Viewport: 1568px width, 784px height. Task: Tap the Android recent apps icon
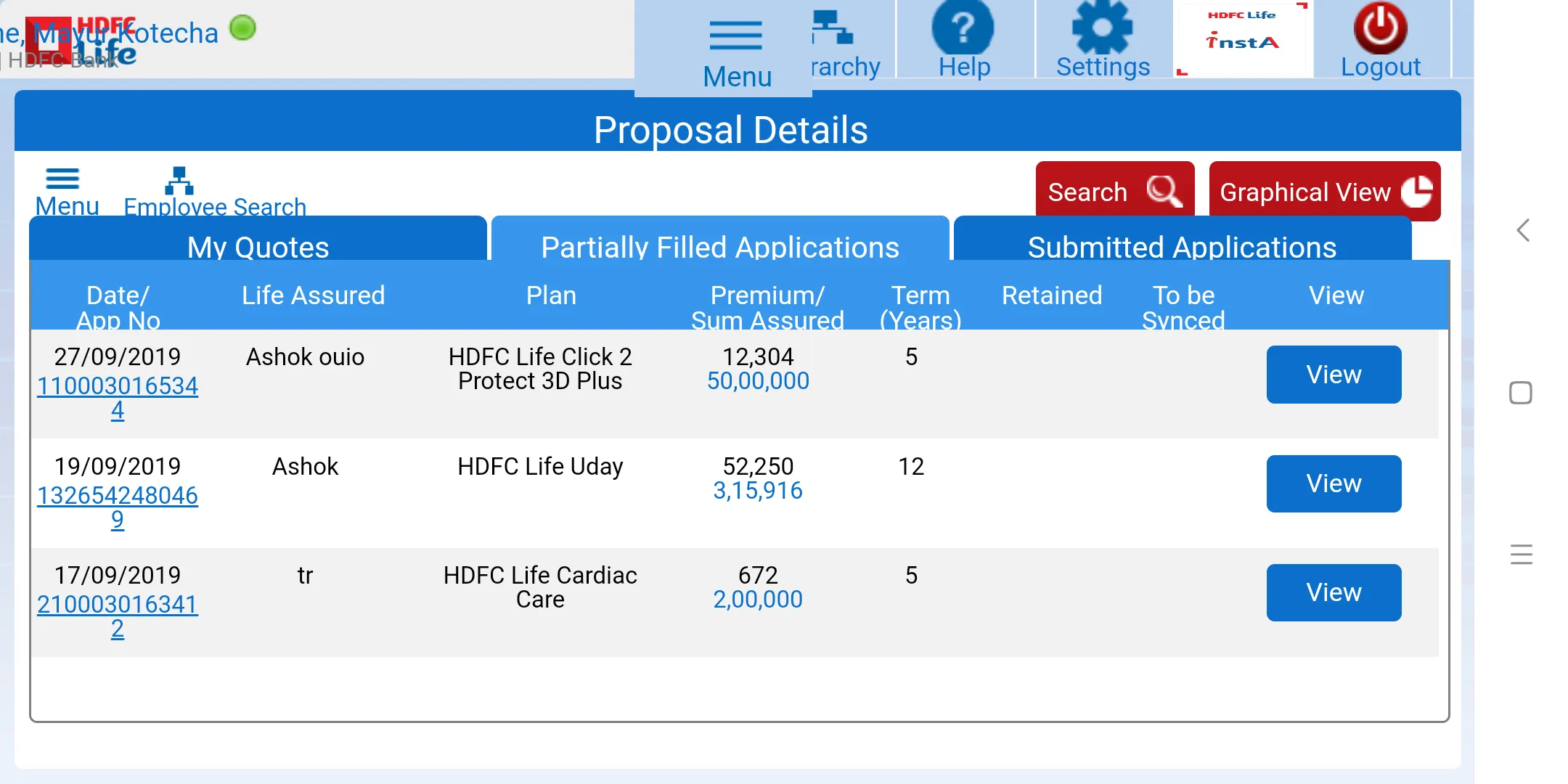point(1521,554)
